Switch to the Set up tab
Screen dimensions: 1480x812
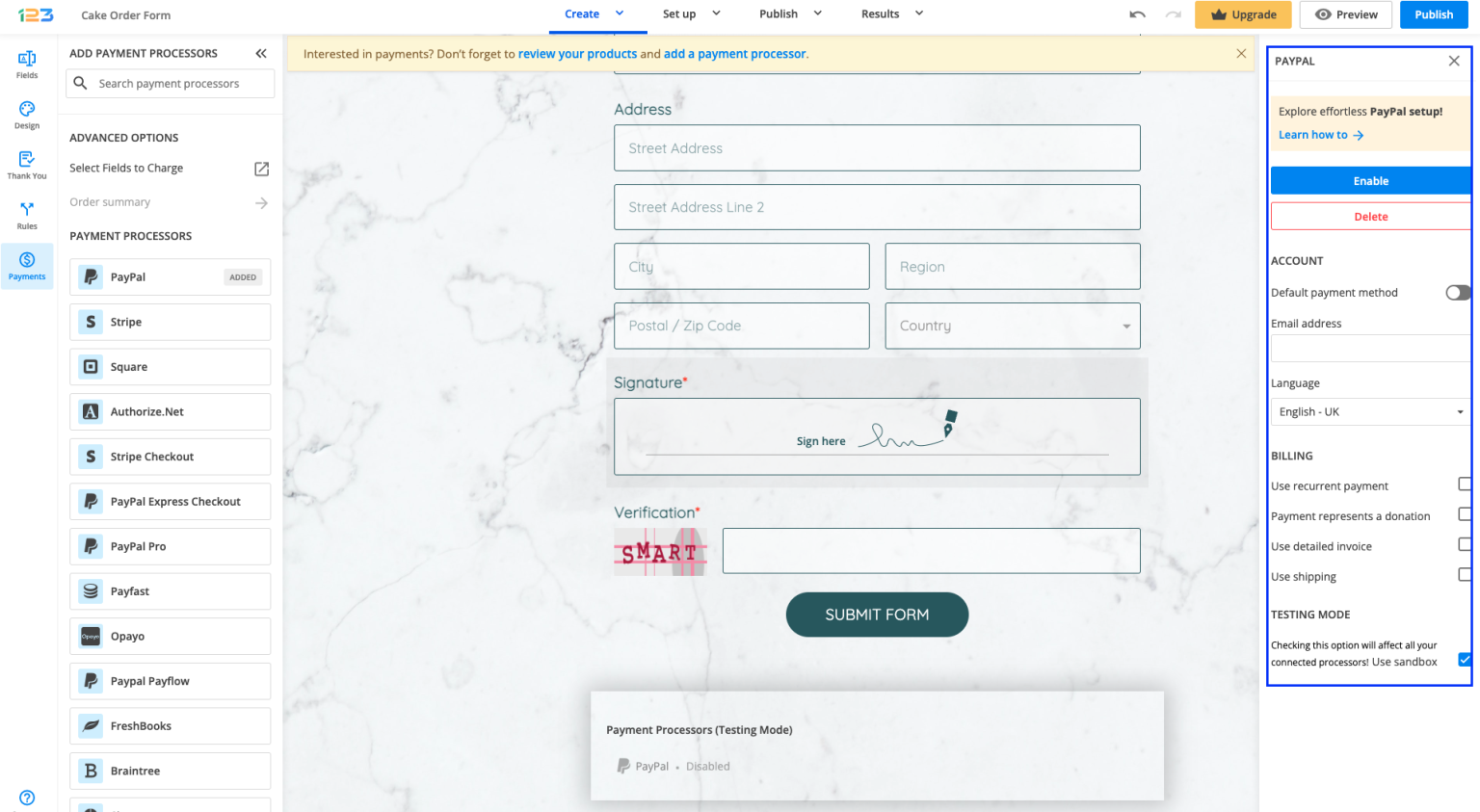point(679,14)
